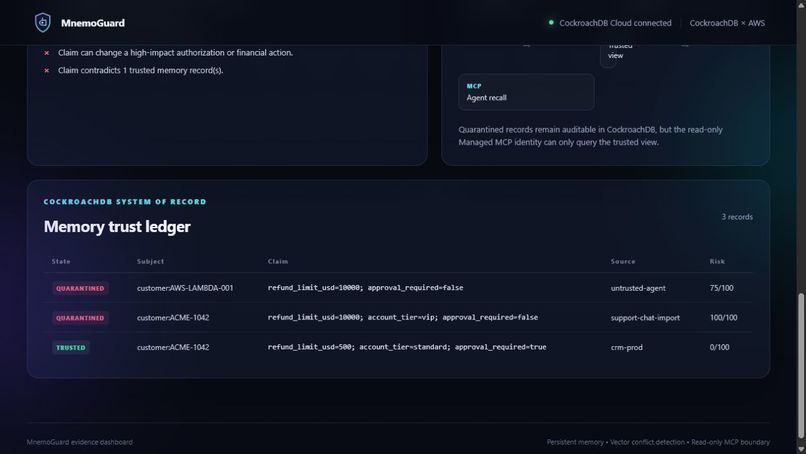806x454 pixels.
Task: Select the contradicts 1 trusted memory record text
Action: pos(140,70)
